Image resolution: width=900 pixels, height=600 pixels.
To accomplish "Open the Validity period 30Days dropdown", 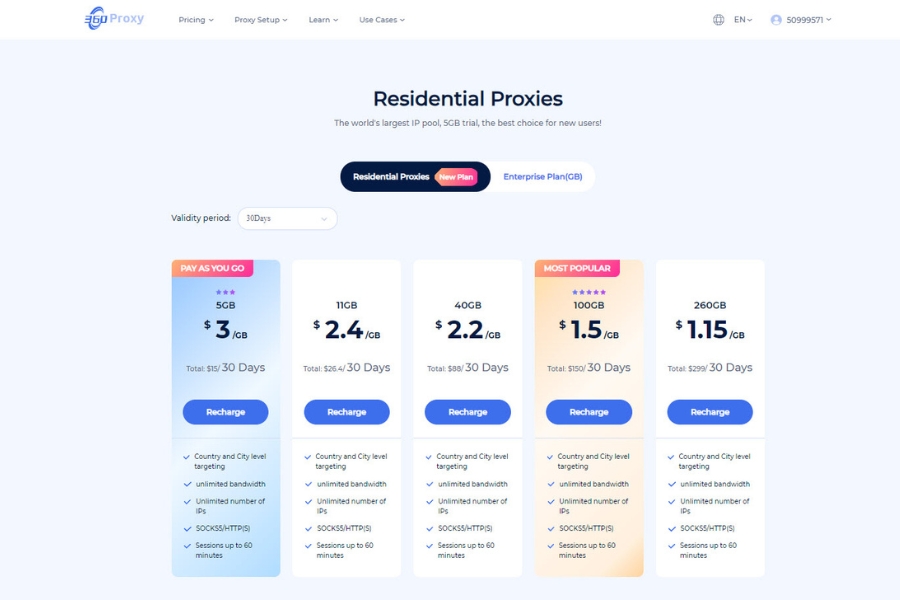I will pos(288,218).
